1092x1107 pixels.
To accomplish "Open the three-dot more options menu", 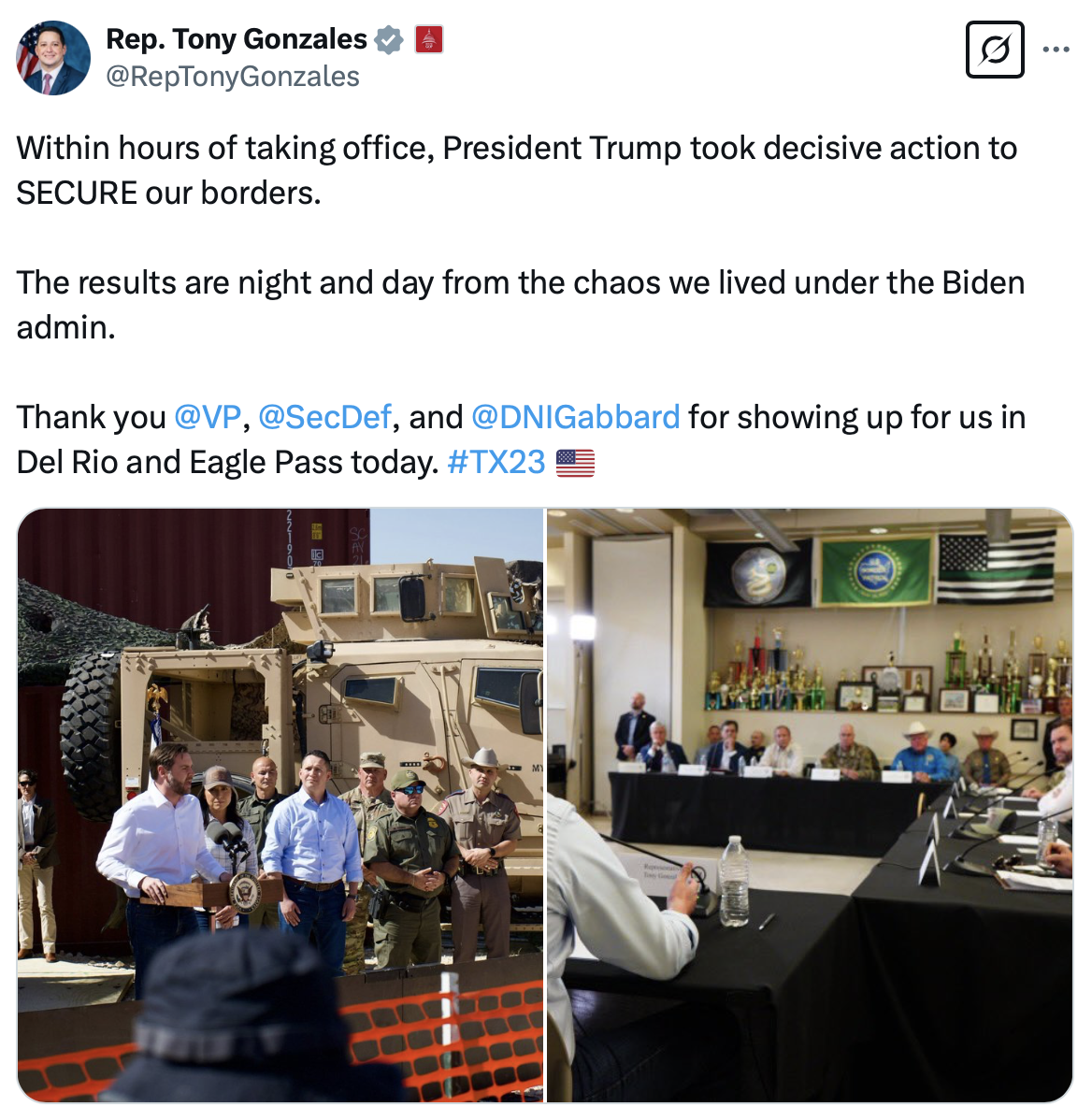I will coord(1056,50).
